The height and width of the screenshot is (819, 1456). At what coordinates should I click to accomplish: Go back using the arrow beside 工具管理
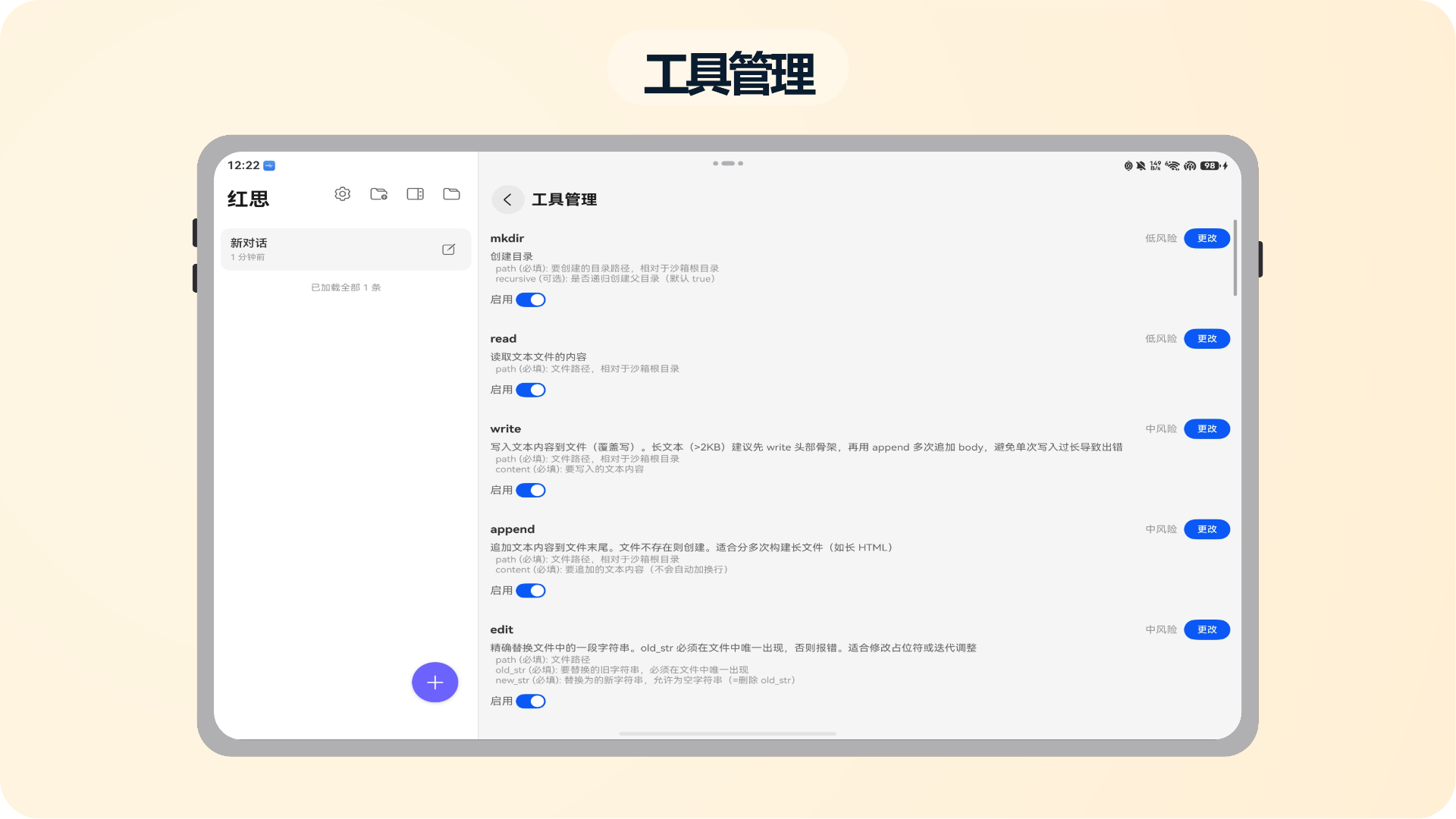[x=508, y=199]
